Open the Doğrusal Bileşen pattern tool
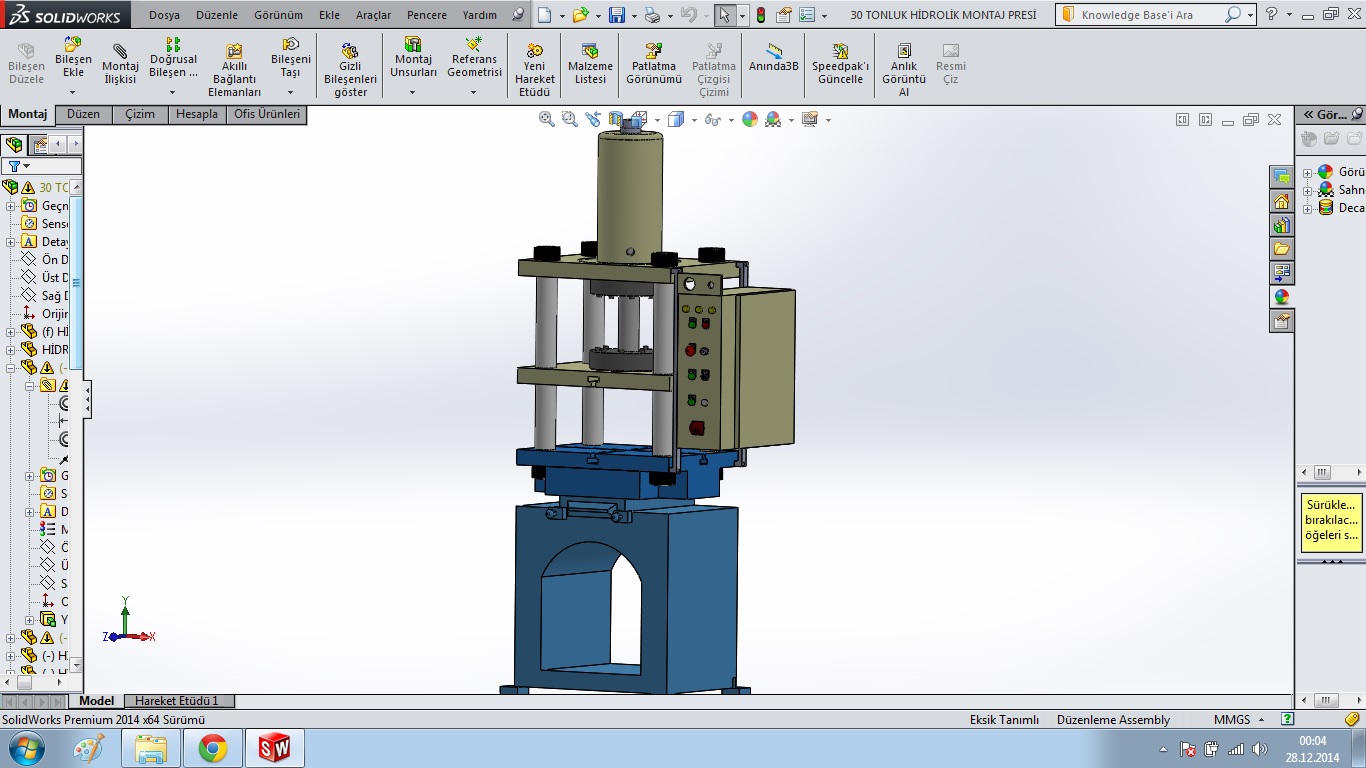1366x768 pixels. click(x=173, y=59)
